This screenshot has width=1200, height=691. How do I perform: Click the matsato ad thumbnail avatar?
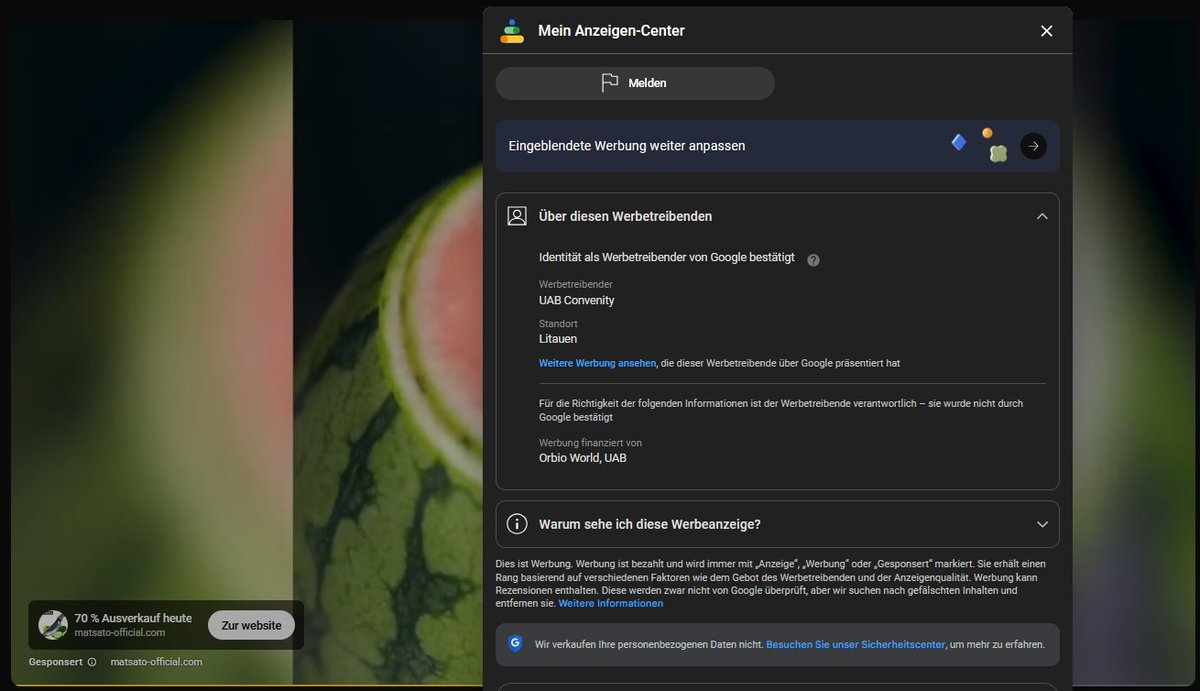[x=53, y=625]
